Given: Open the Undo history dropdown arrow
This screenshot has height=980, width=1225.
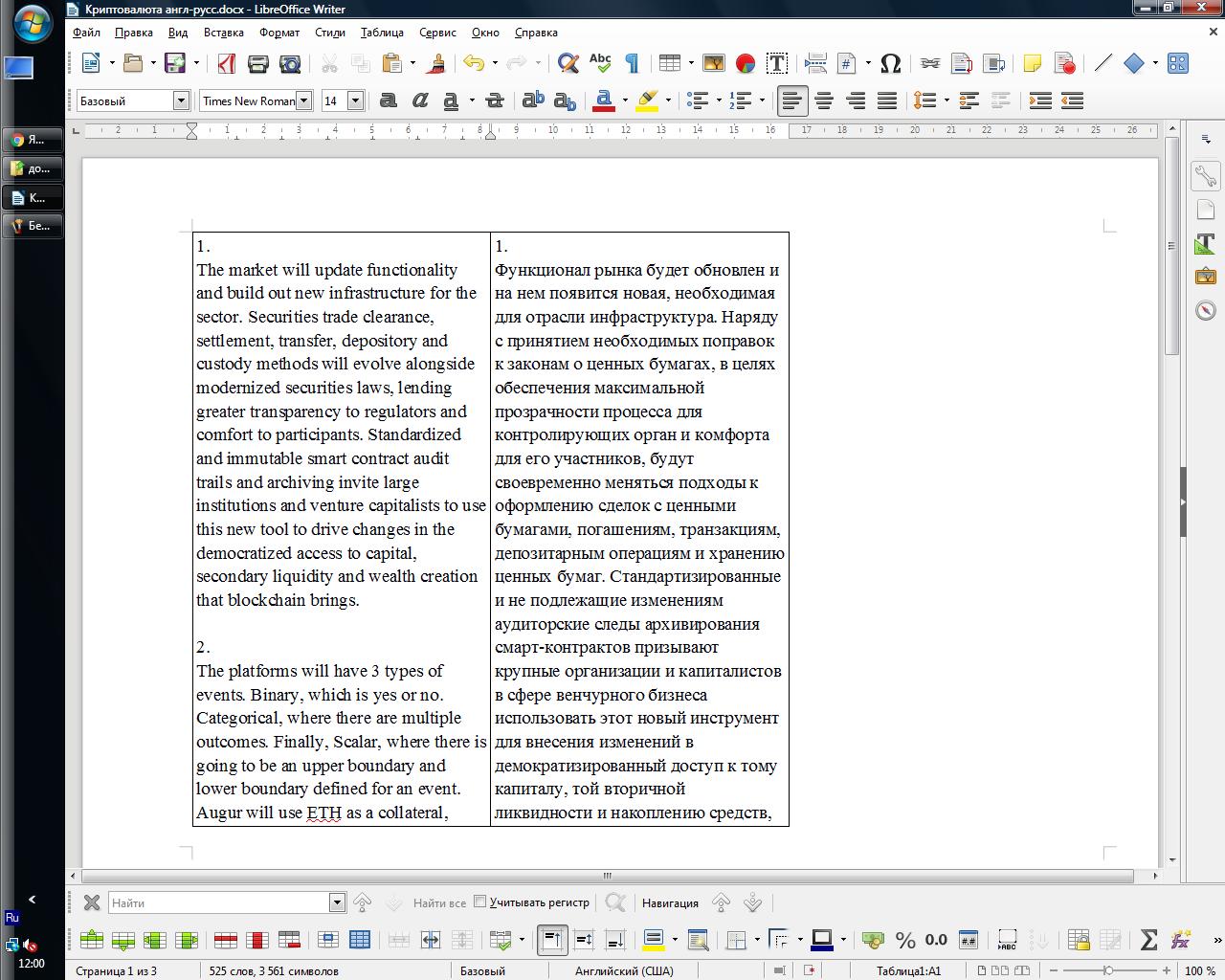Looking at the screenshot, I should pyautogui.click(x=494, y=63).
